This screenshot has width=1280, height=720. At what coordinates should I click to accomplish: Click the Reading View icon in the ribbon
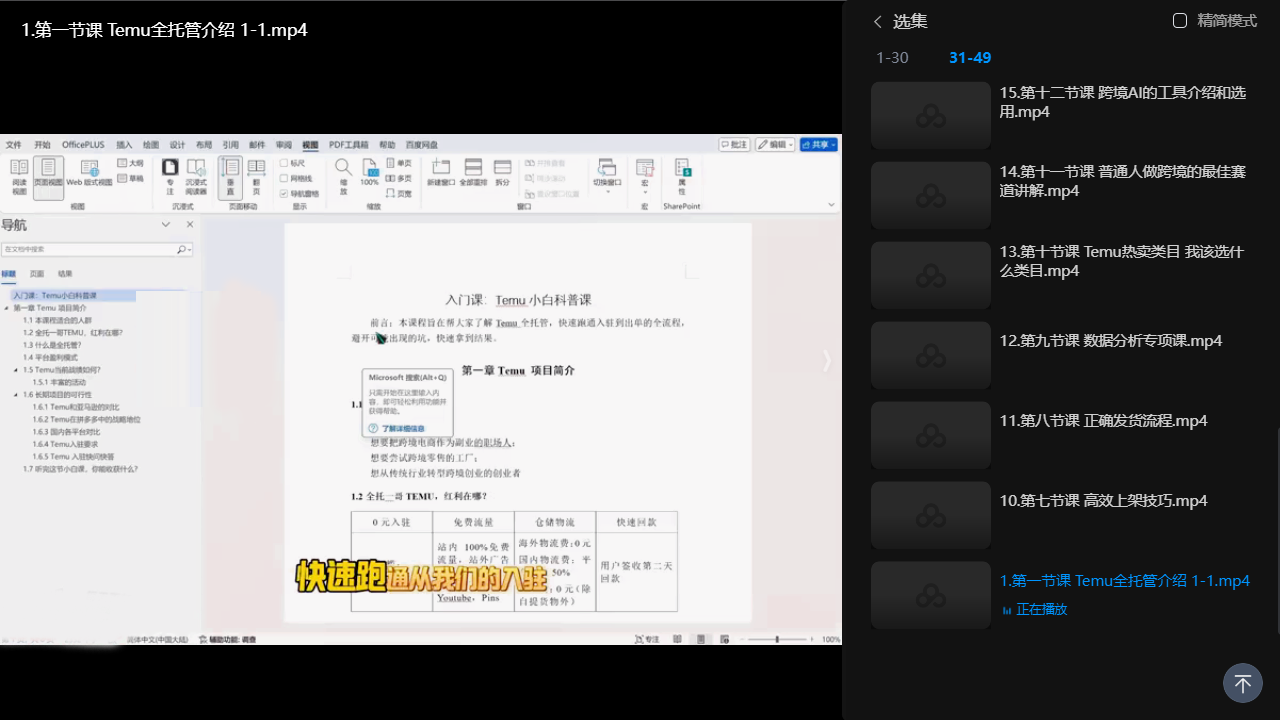19,173
